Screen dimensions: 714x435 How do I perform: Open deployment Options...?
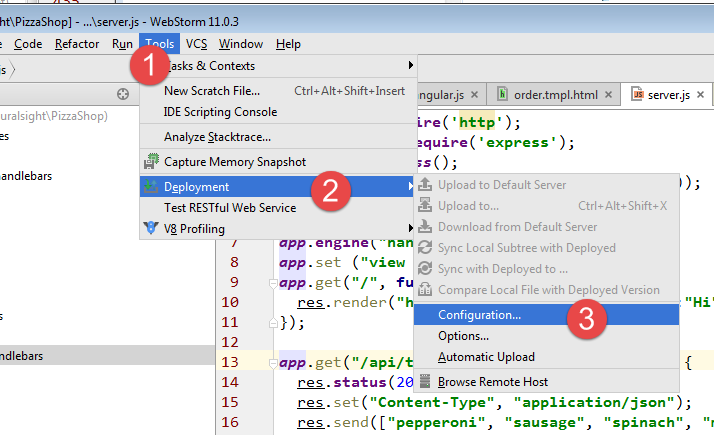click(546, 336)
